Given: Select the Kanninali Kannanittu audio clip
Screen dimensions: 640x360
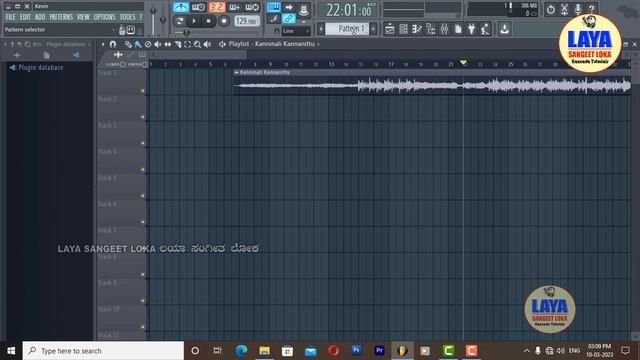Looking at the screenshot, I should pyautogui.click(x=432, y=83).
